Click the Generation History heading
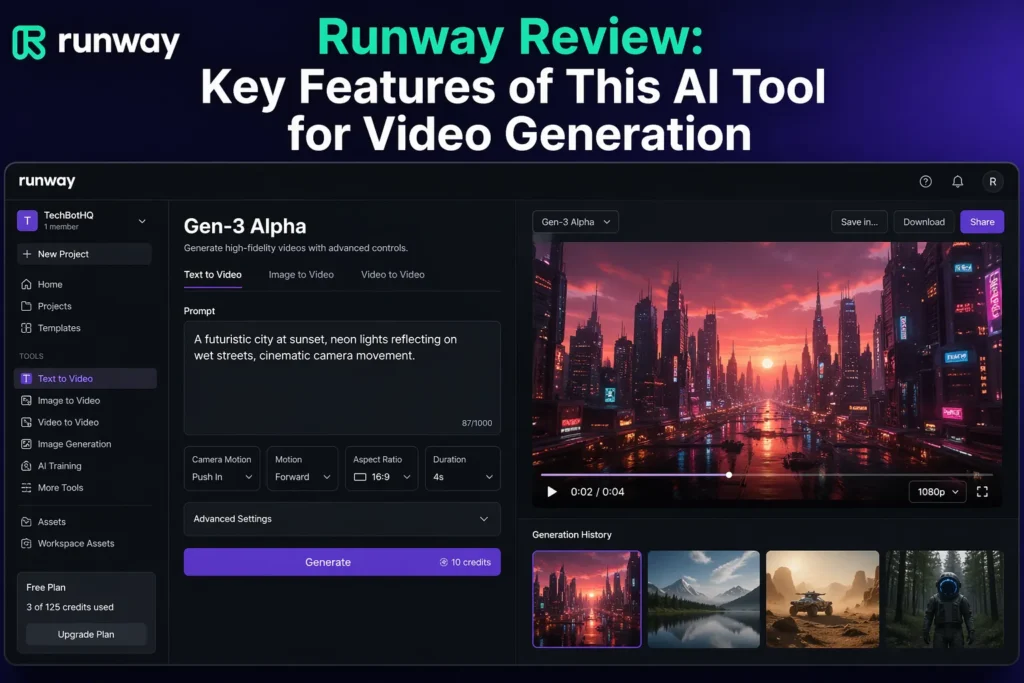Screen dimensions: 1024x683 coord(572,535)
